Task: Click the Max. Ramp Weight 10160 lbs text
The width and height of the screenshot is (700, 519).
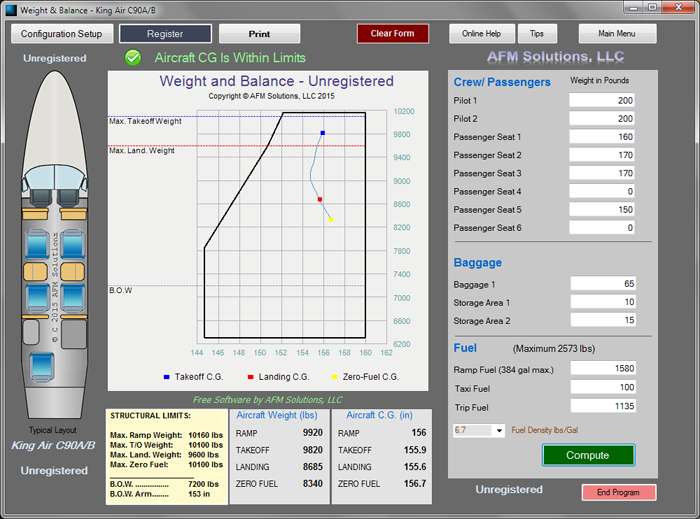Action: (167, 435)
